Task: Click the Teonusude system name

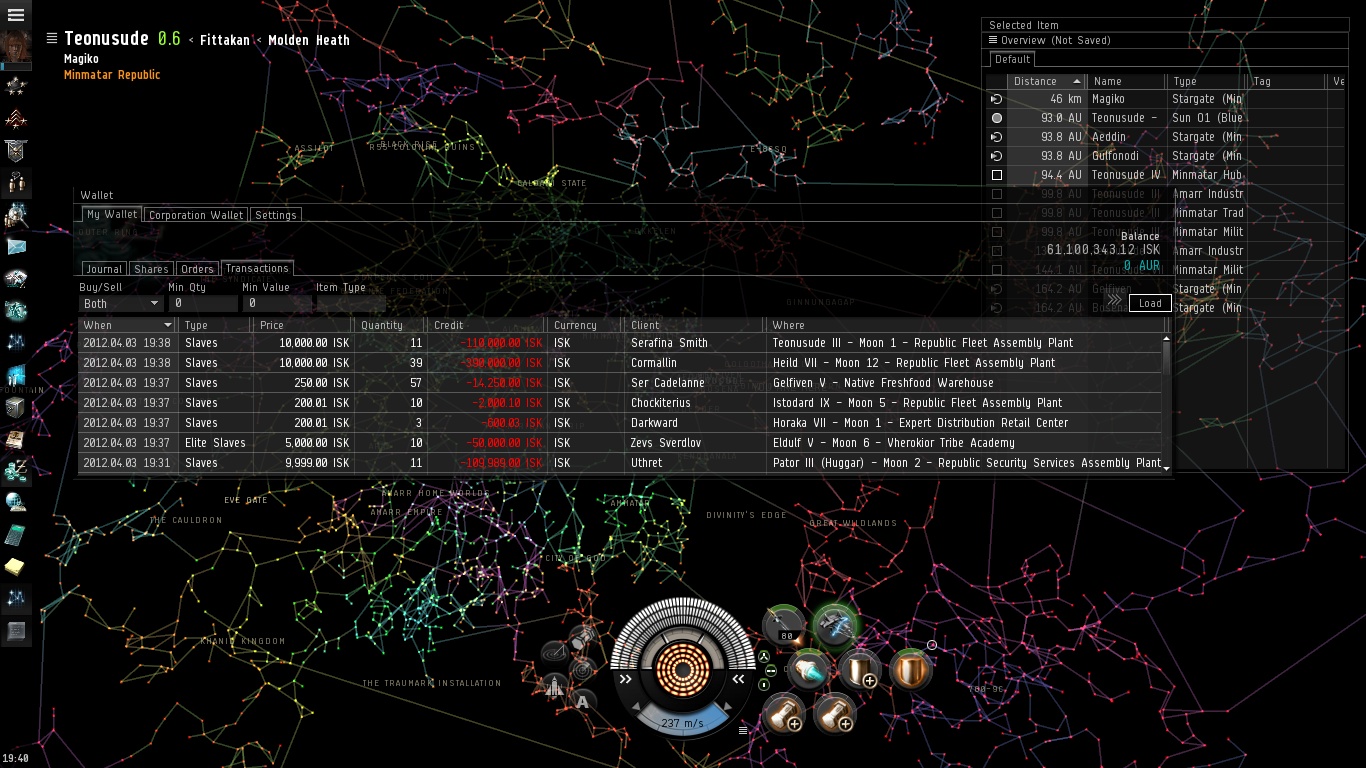Action: pyautogui.click(x=107, y=38)
